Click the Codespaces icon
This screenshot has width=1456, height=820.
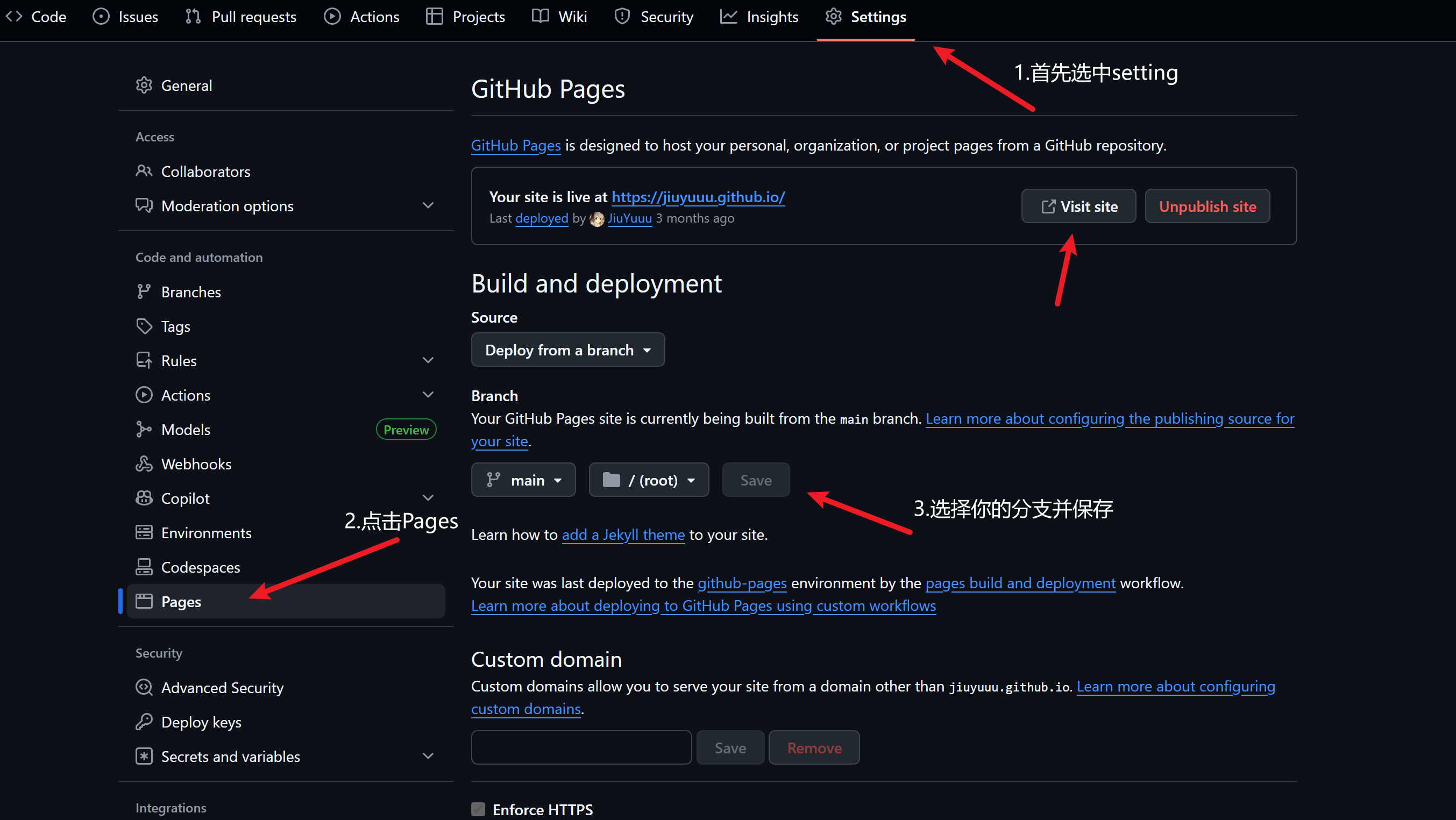click(x=144, y=567)
